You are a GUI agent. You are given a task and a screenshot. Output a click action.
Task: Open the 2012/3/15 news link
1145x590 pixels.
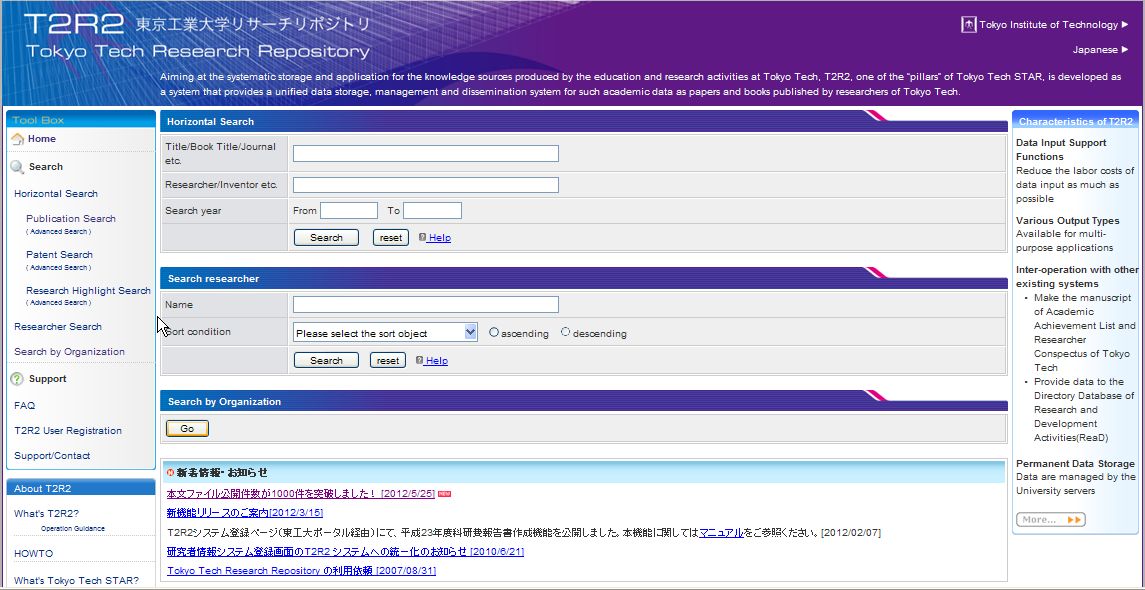pyautogui.click(x=245, y=513)
